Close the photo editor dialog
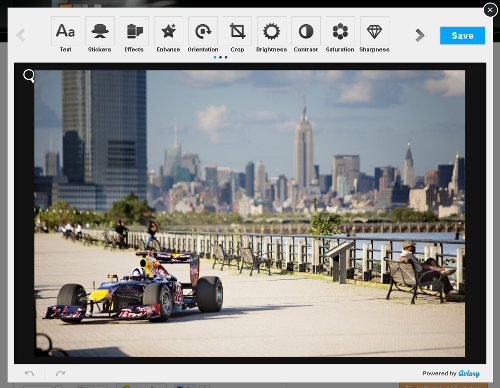 (x=490, y=10)
